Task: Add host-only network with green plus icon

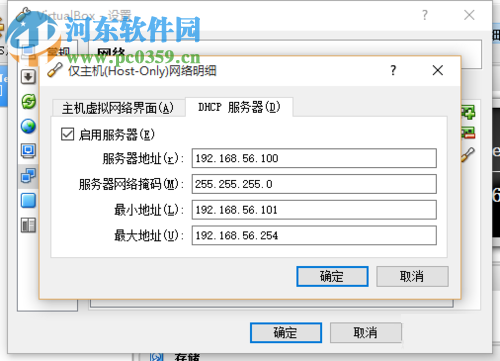Action: click(x=468, y=112)
